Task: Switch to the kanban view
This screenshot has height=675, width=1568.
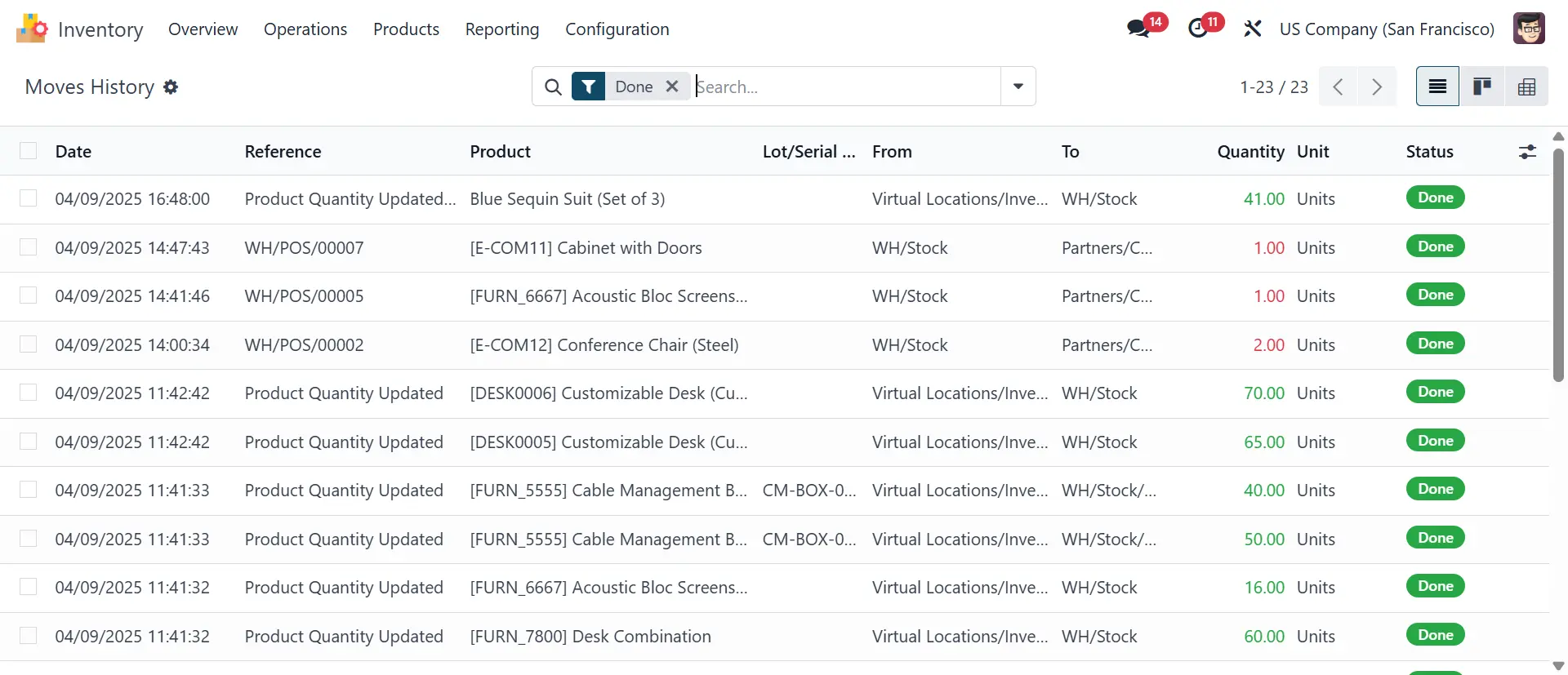Action: tap(1481, 87)
